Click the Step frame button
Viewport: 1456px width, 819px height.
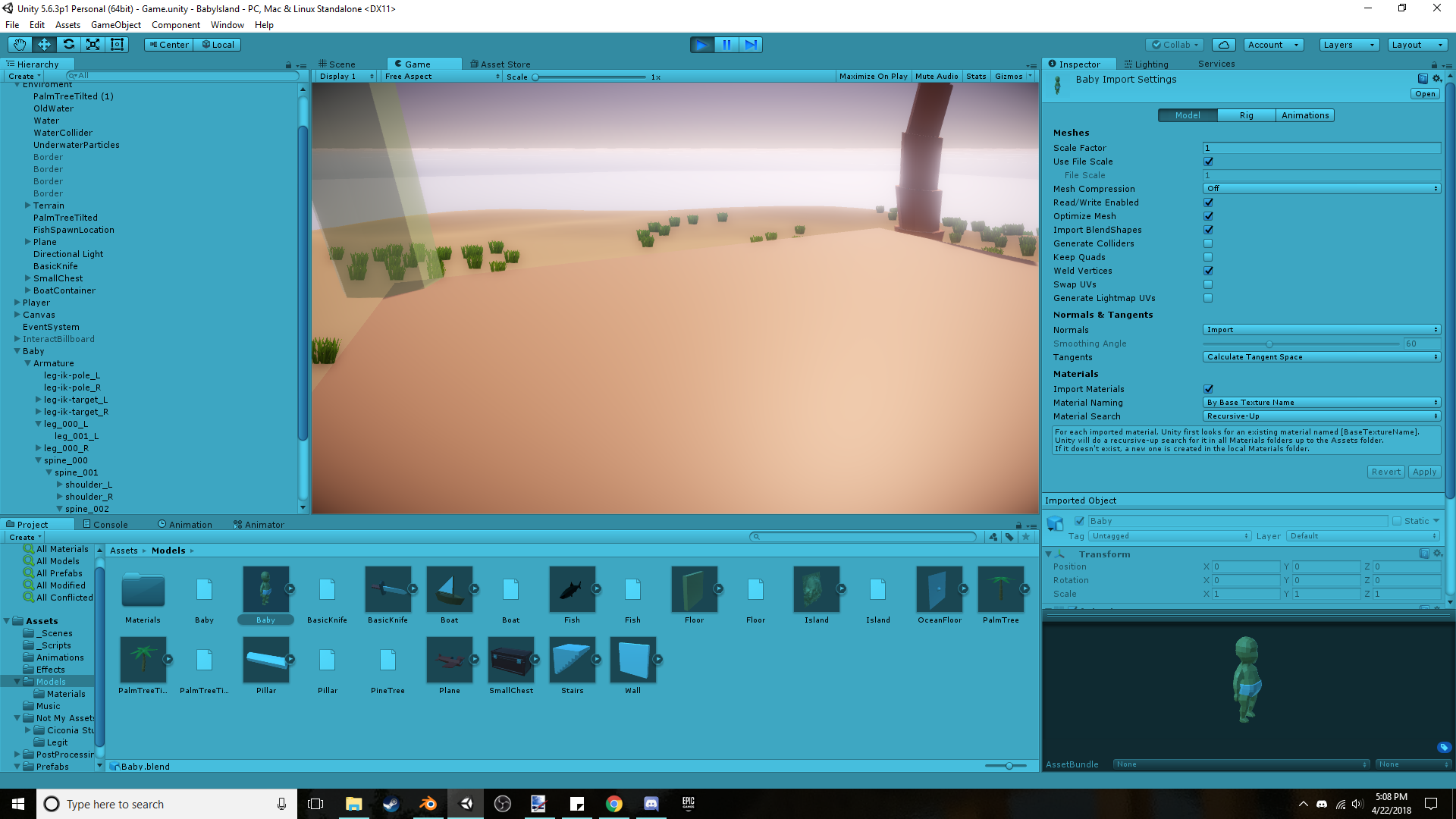click(x=751, y=45)
